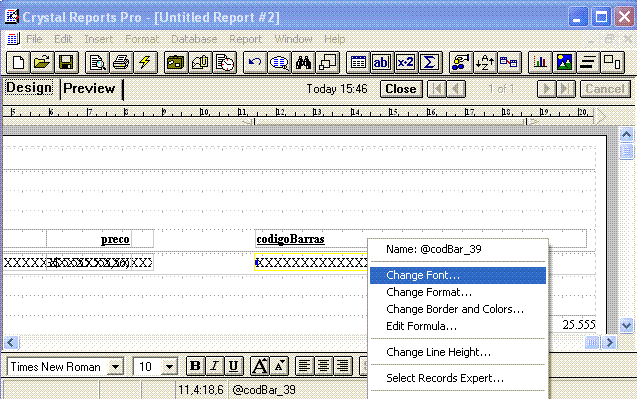The width and height of the screenshot is (637, 399).
Task: Switch to the Preview tab
Action: tap(89, 89)
